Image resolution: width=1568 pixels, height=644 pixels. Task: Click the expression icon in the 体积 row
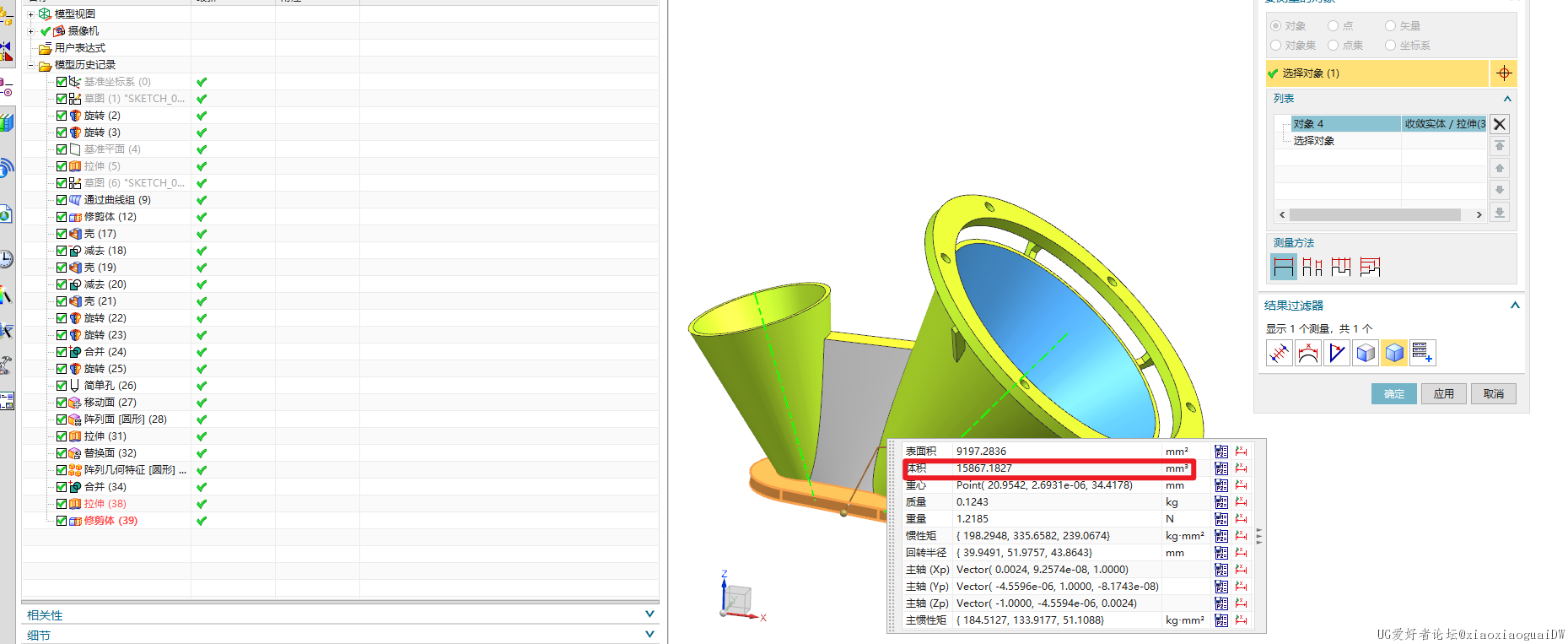click(x=1221, y=468)
